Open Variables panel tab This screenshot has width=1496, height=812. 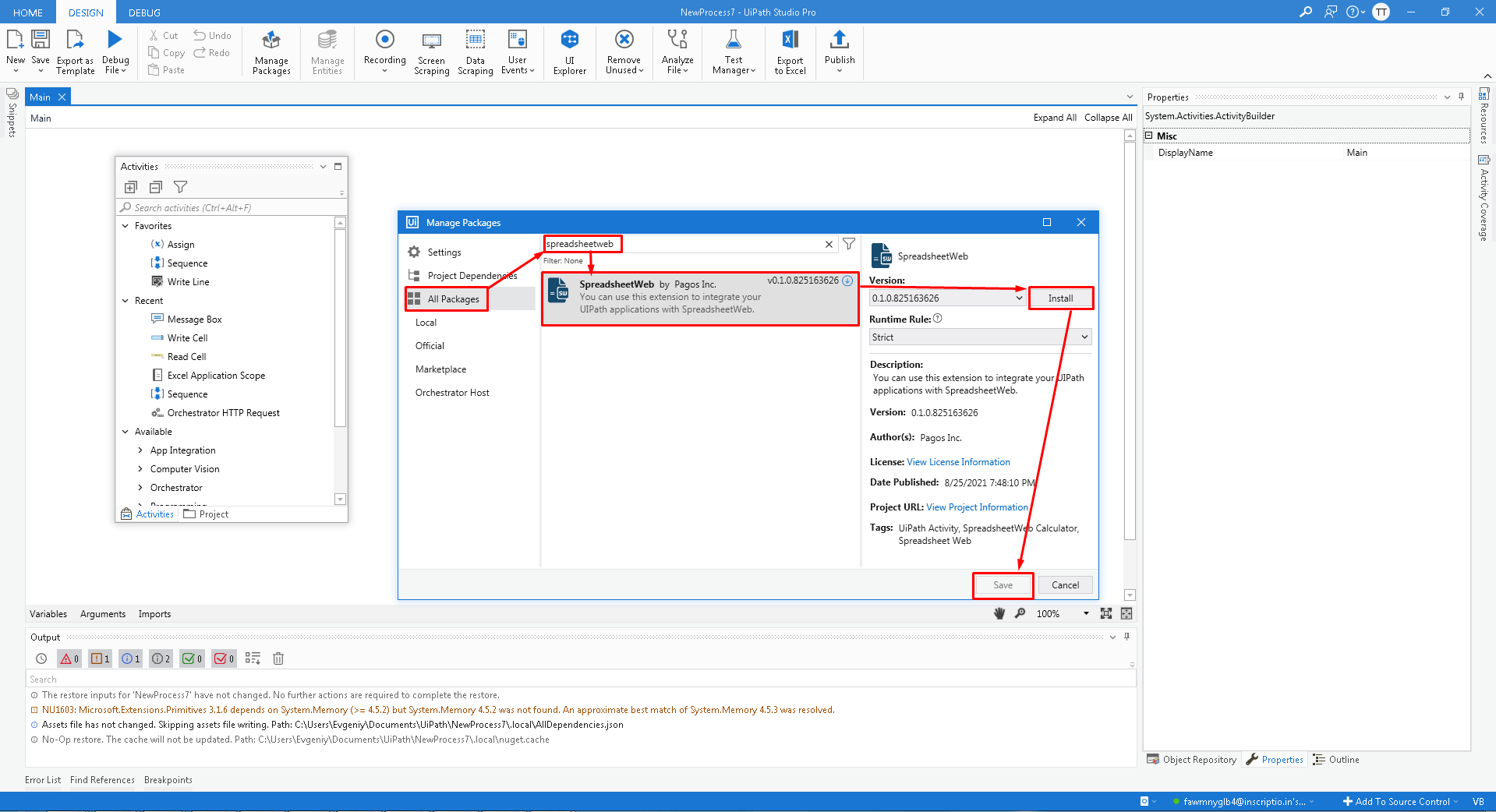click(x=48, y=614)
